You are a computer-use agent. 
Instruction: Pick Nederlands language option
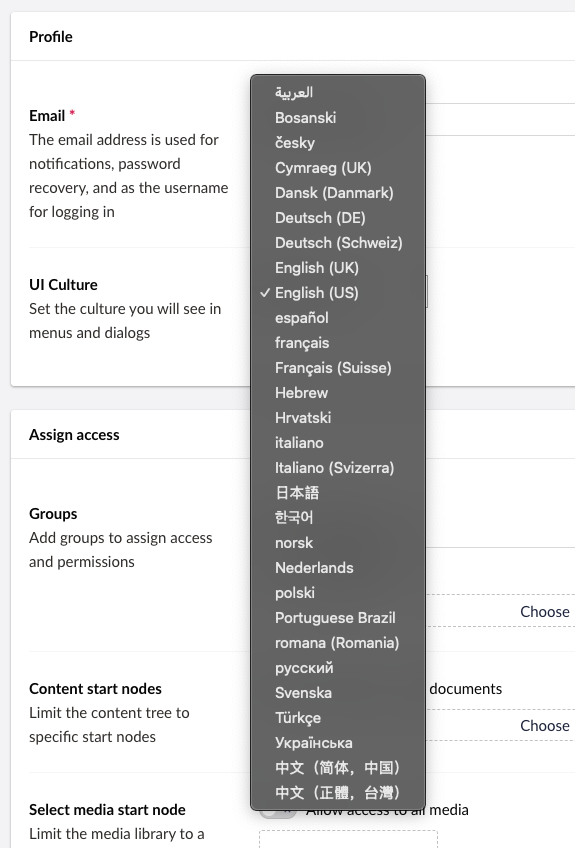coord(338,568)
